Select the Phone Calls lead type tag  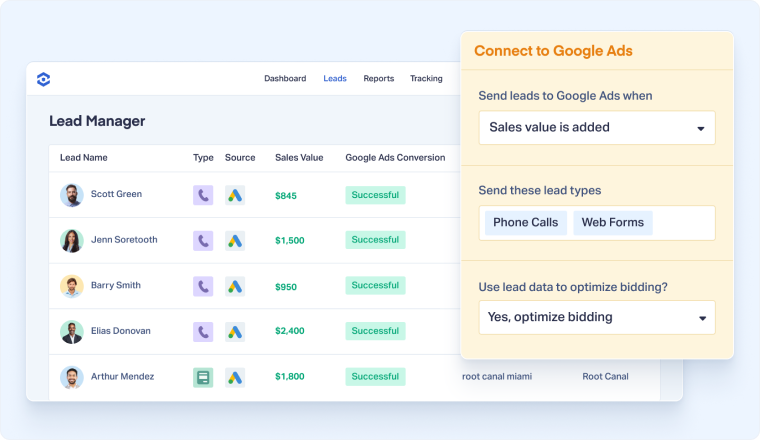525,223
